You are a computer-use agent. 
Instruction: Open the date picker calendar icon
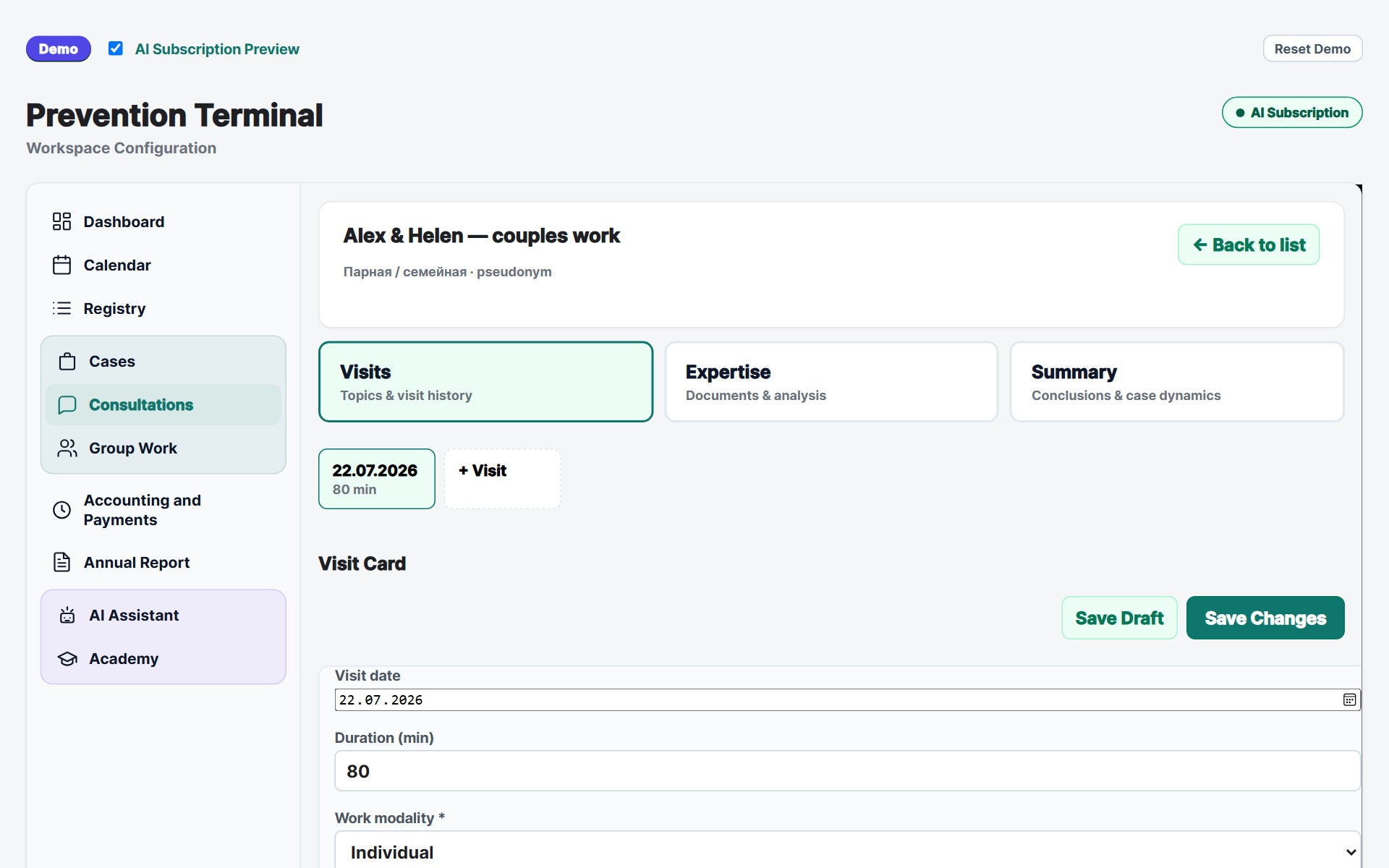coord(1349,699)
